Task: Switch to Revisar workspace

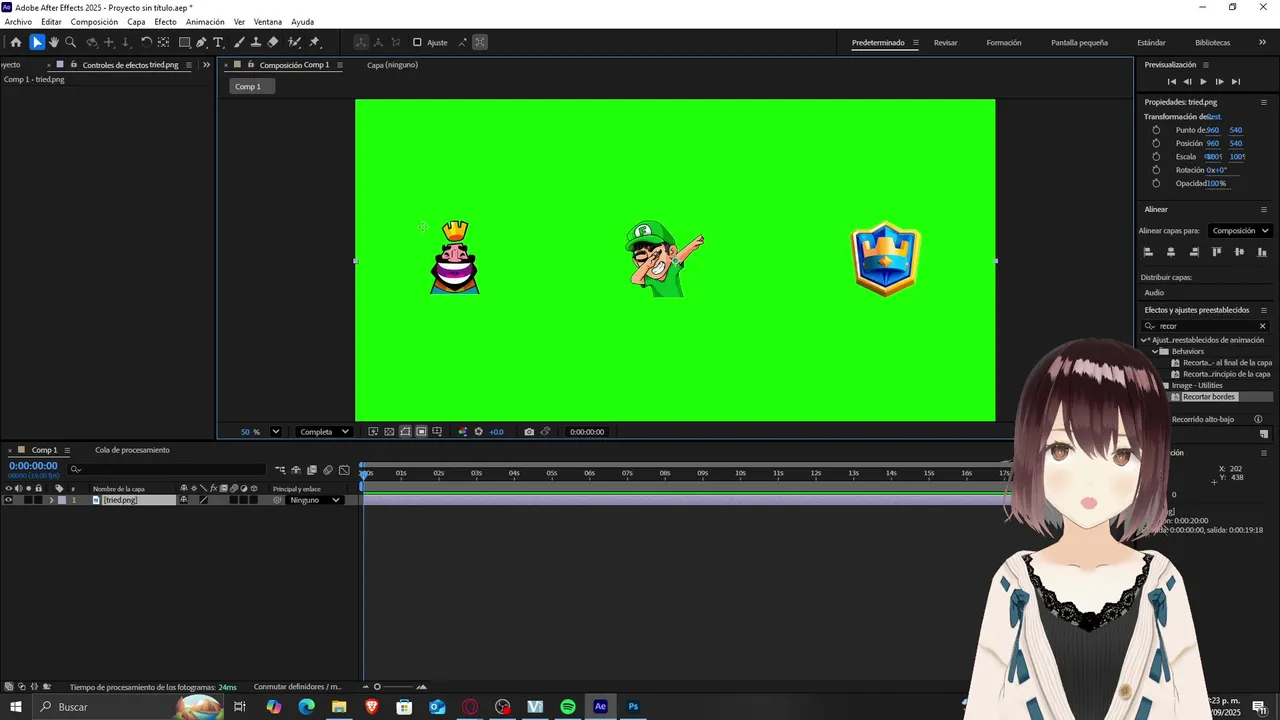Action: click(945, 43)
